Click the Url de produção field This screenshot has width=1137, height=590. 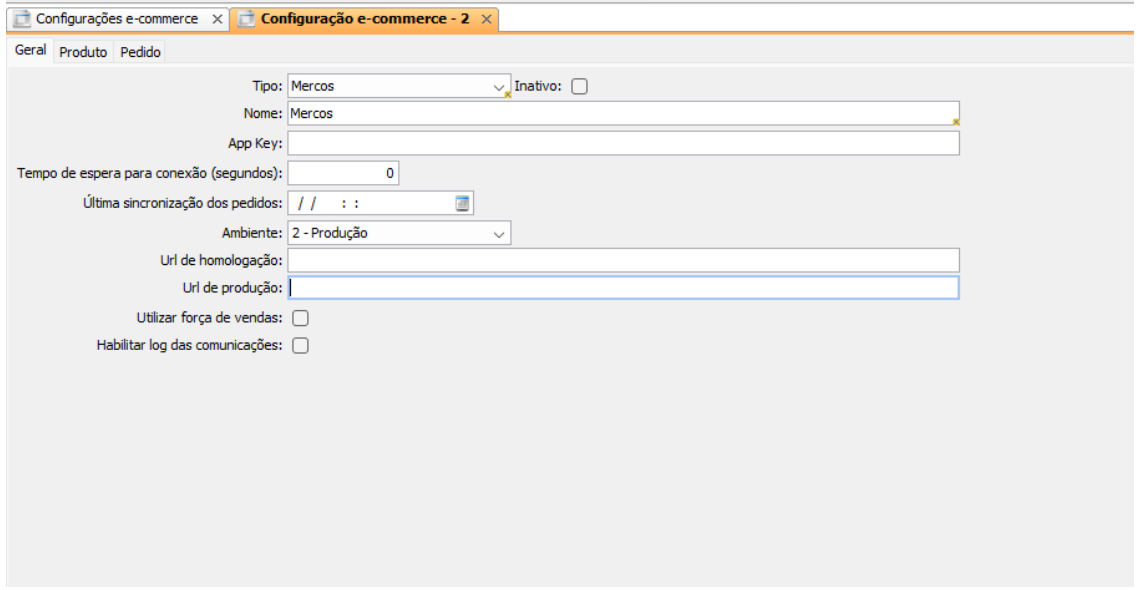tap(622, 288)
